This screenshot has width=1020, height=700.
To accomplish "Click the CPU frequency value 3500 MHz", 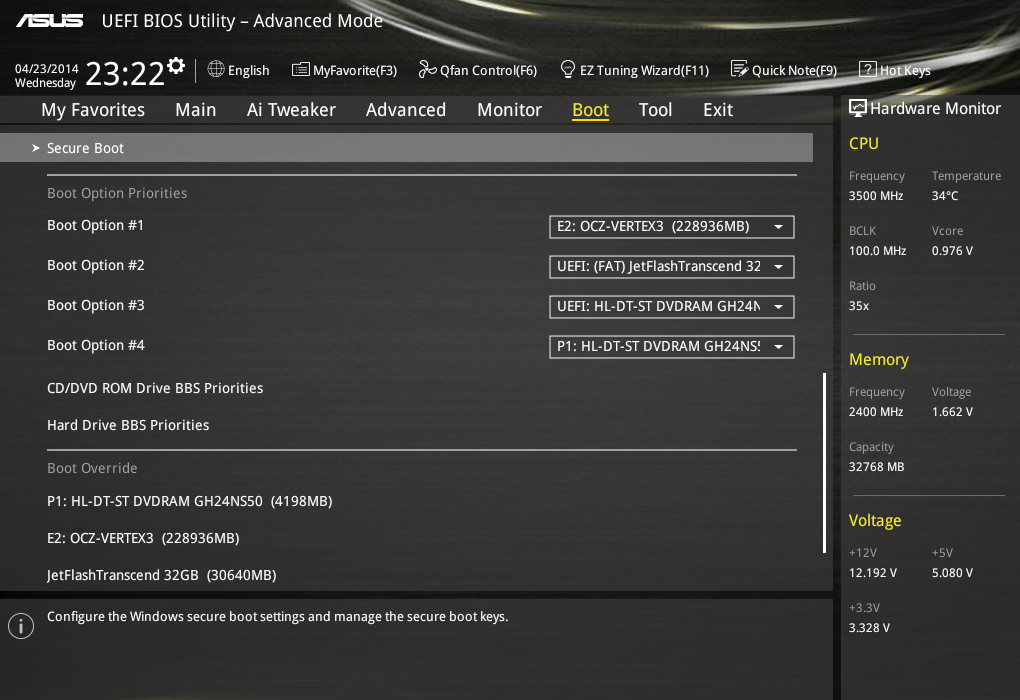I will coord(876,196).
